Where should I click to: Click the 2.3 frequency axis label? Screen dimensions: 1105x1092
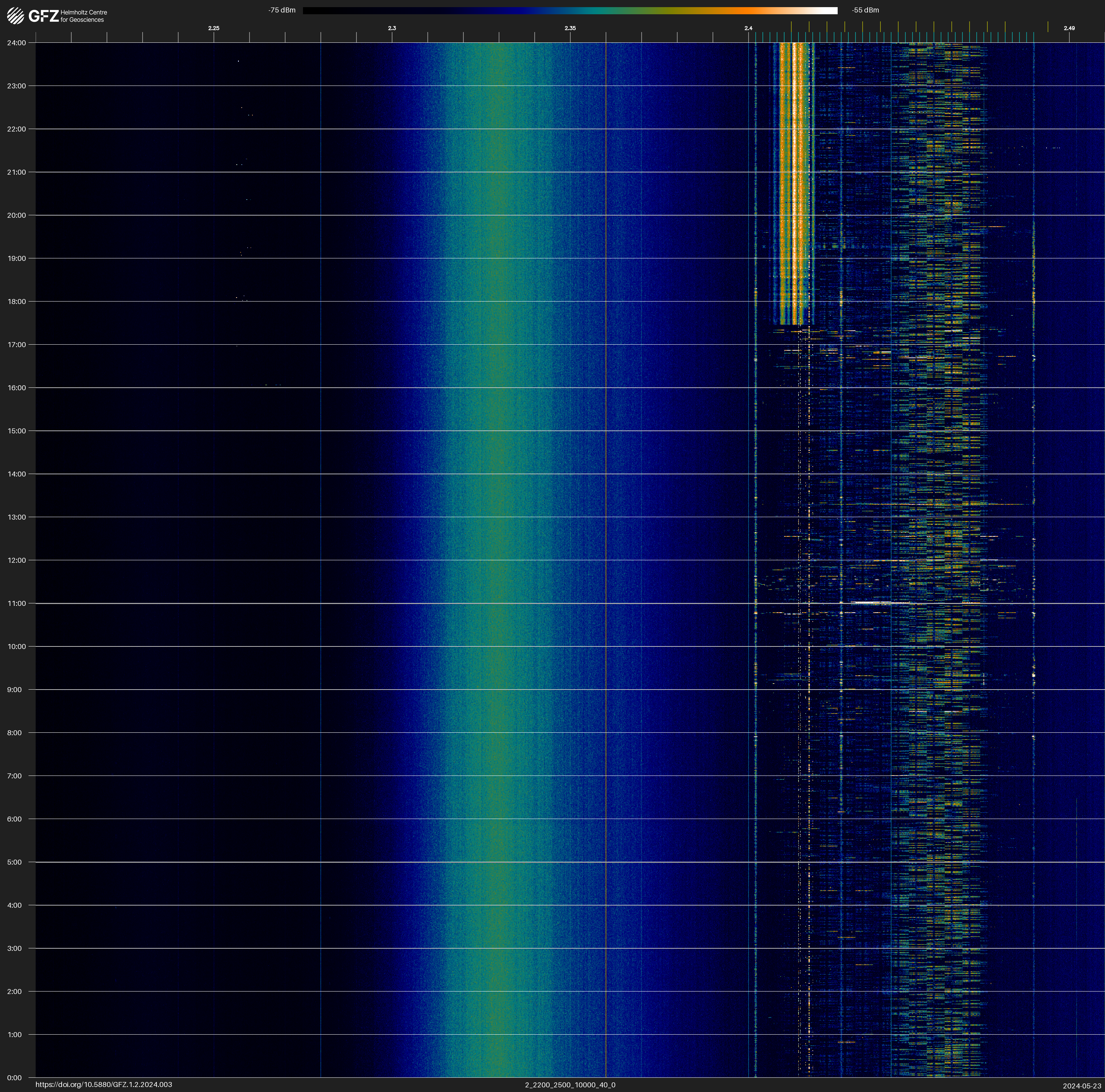(392, 28)
